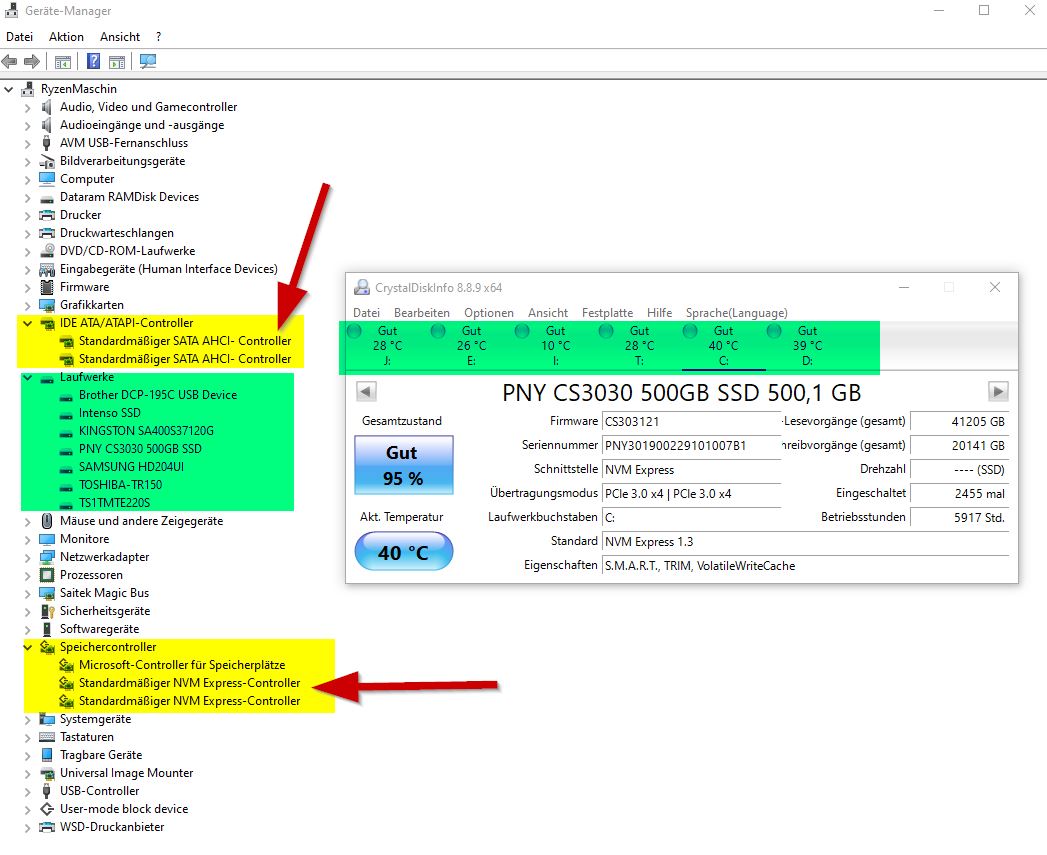The height and width of the screenshot is (855, 1047).
Task: Click the Back arrow in Device Manager toolbar
Action: pyautogui.click(x=9, y=61)
